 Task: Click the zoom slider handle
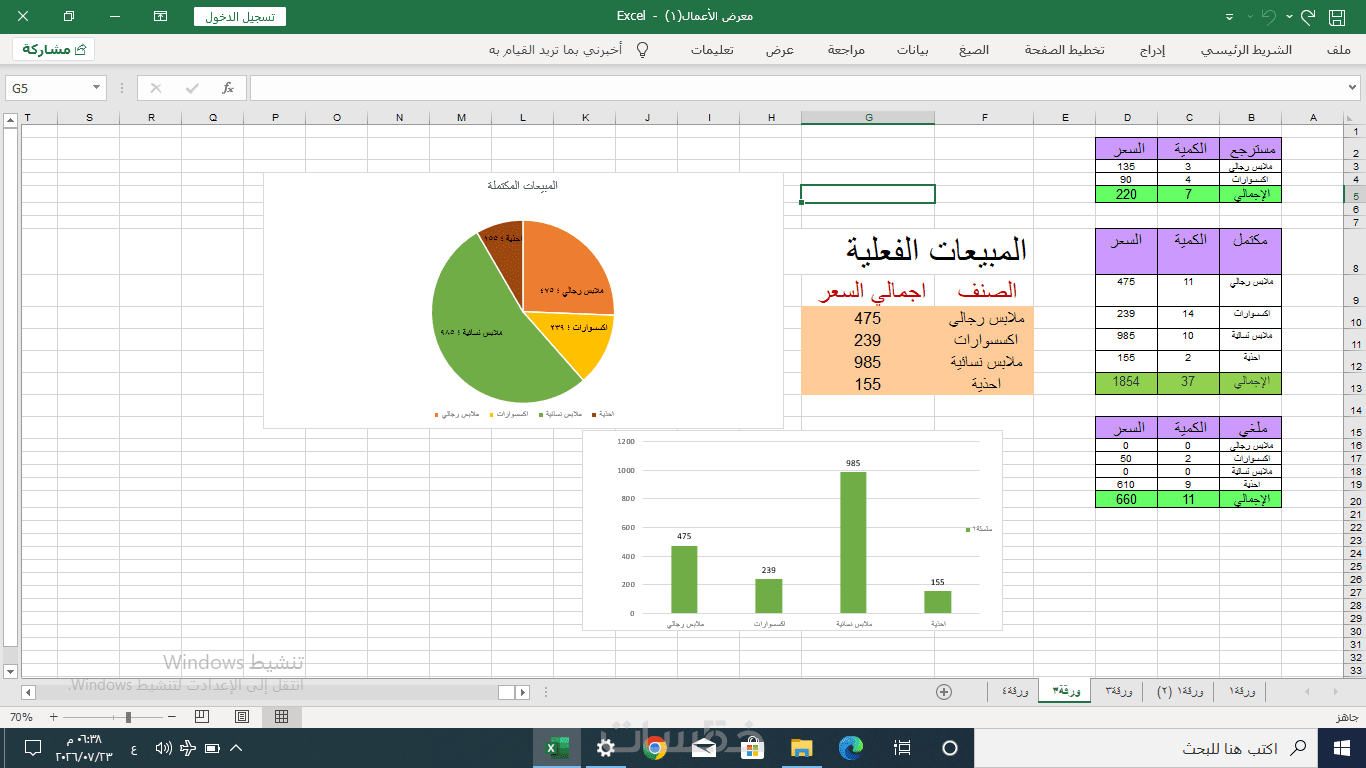(x=128, y=717)
